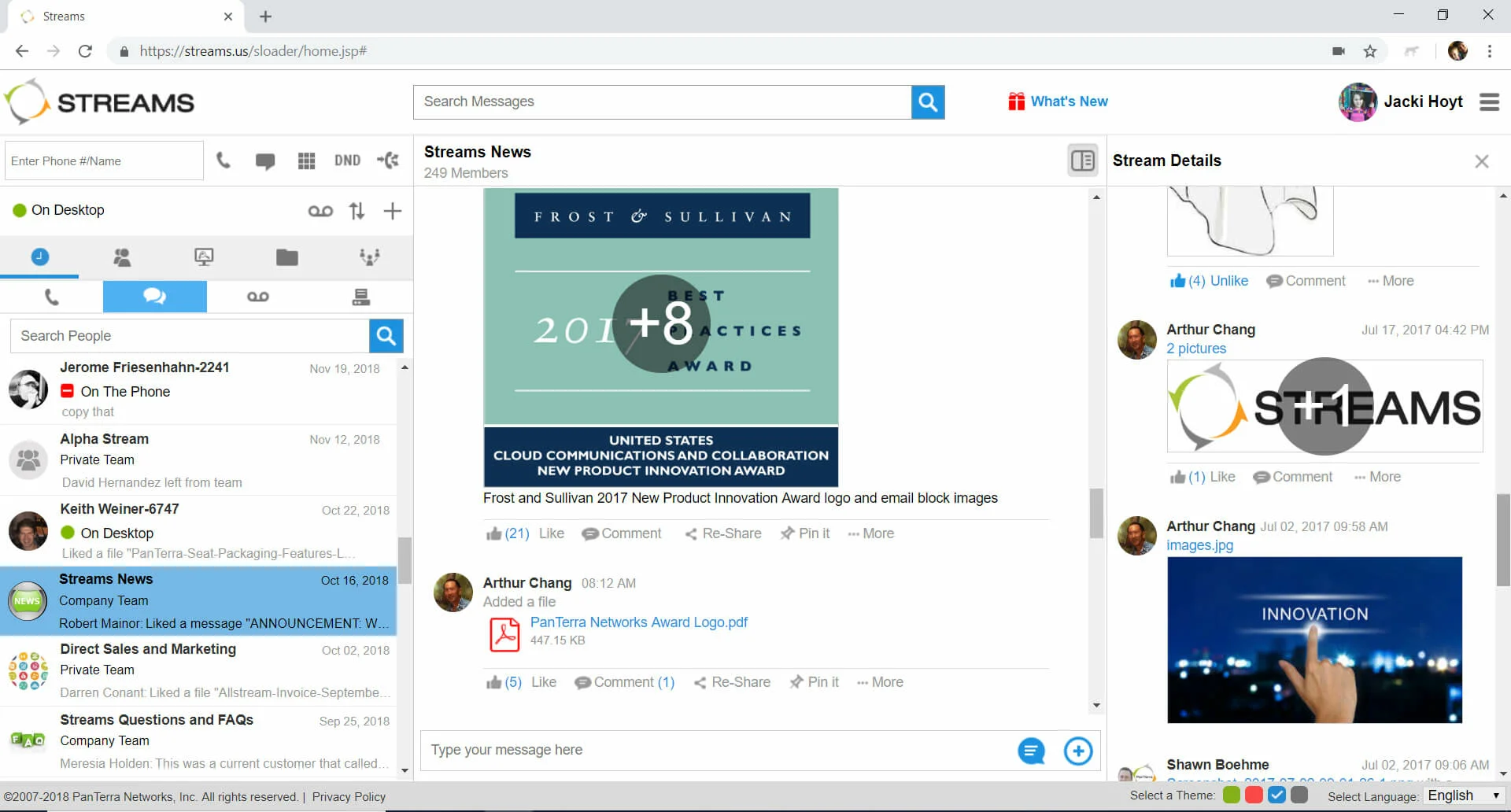The height and width of the screenshot is (812, 1511).
Task: Open What's New gift link
Action: pos(1058,101)
